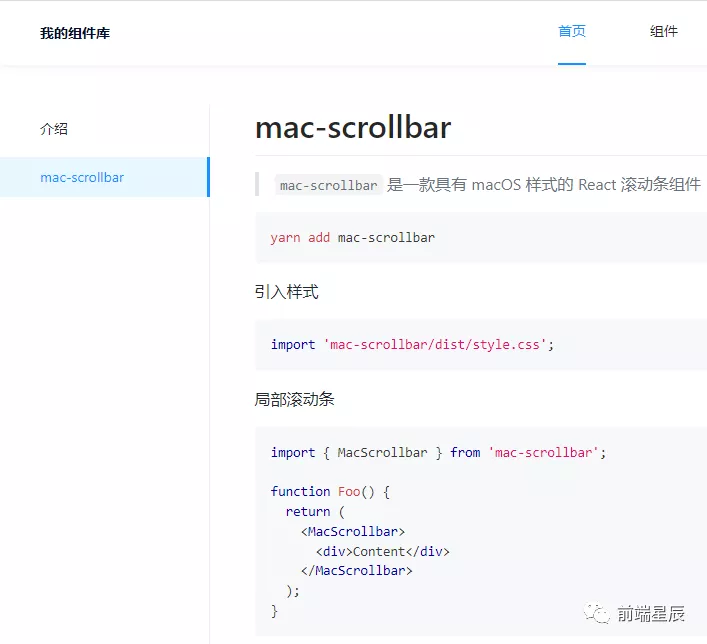
Task: Click the 局部滚动条 section heading
Action: click(294, 399)
